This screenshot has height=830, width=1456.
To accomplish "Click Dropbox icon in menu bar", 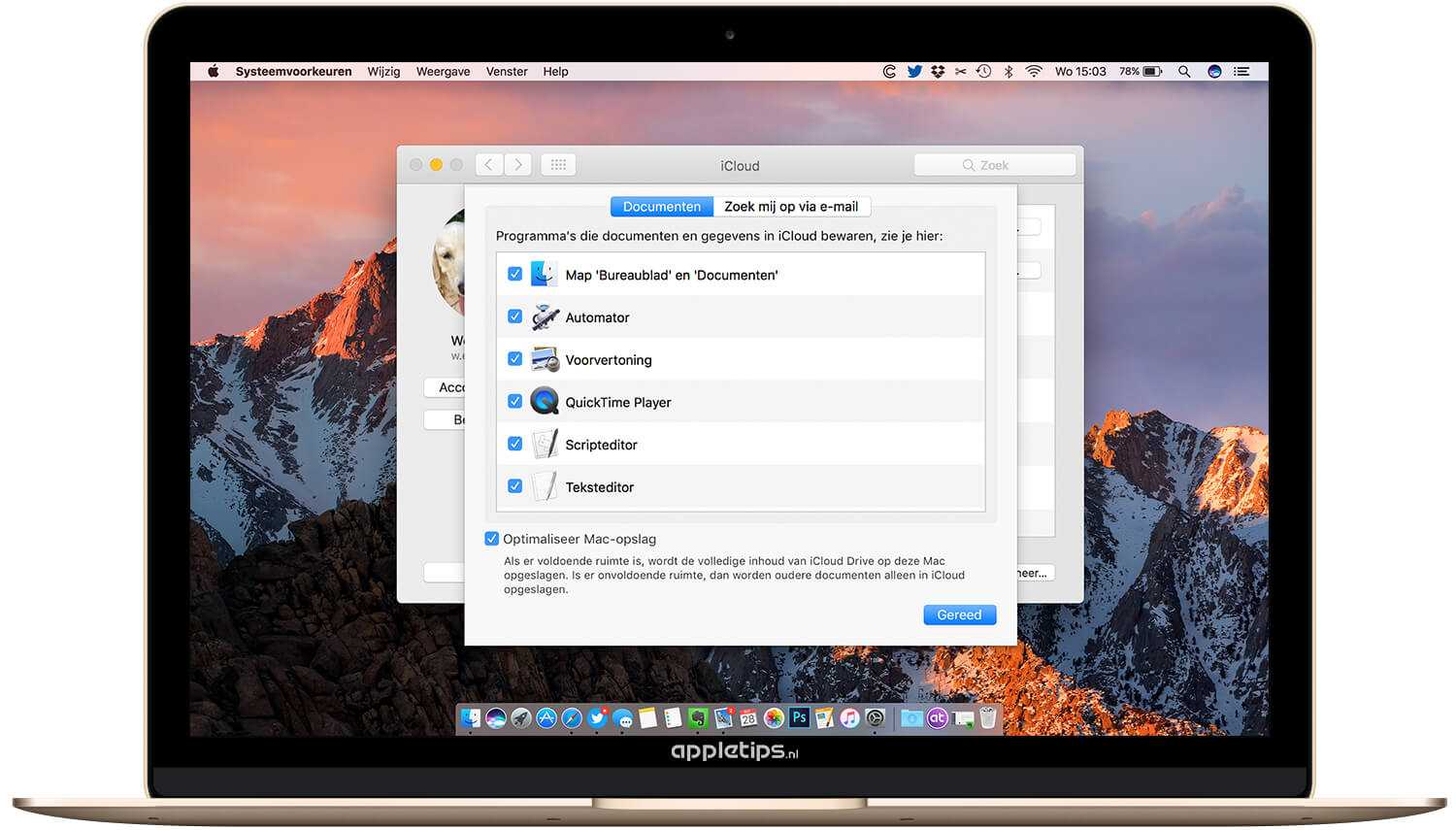I will pos(938,72).
